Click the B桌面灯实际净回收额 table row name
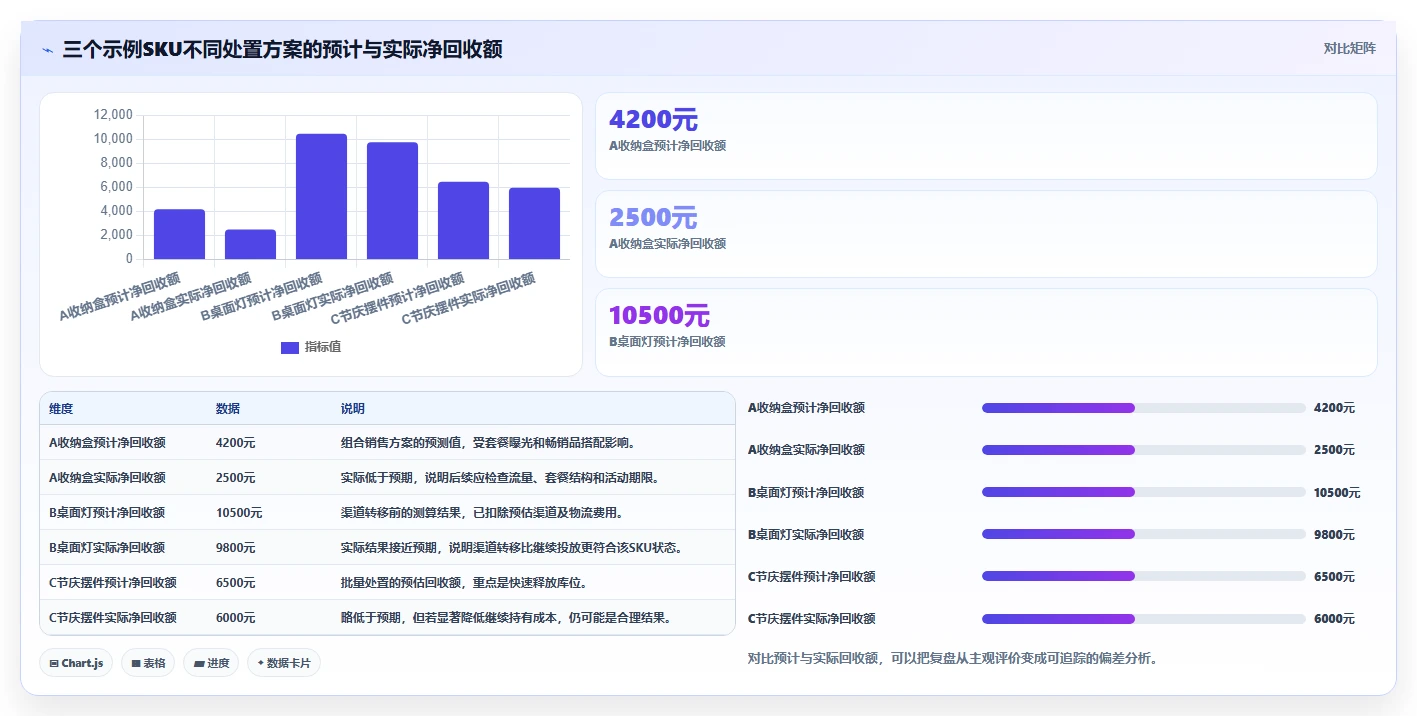Viewport: 1417px width, 716px height. click(x=107, y=548)
